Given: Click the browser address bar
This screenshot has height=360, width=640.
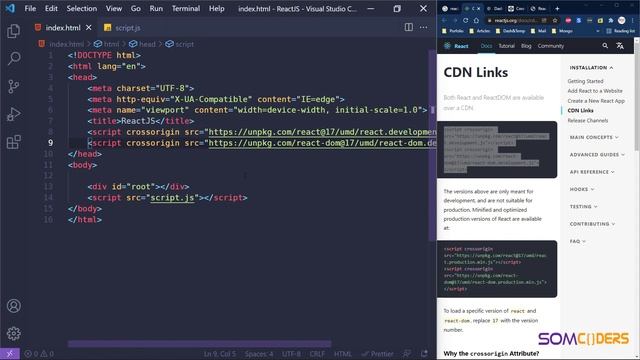Looking at the screenshot, I should tap(516, 20).
